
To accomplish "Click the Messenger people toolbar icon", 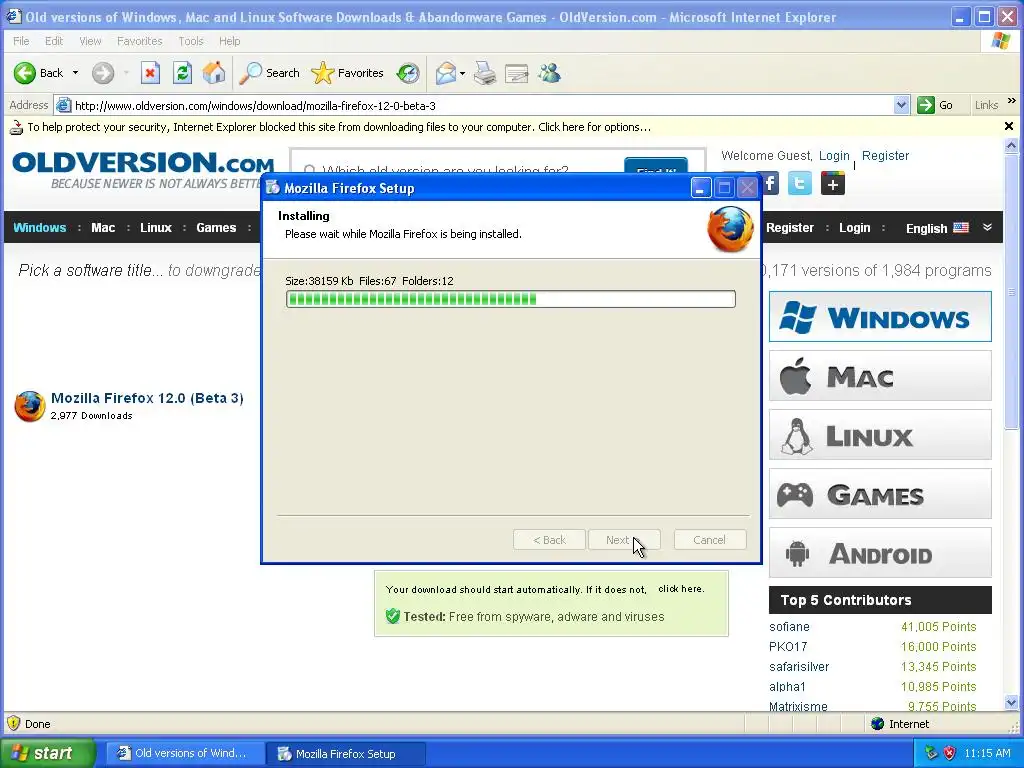I will (x=549, y=73).
